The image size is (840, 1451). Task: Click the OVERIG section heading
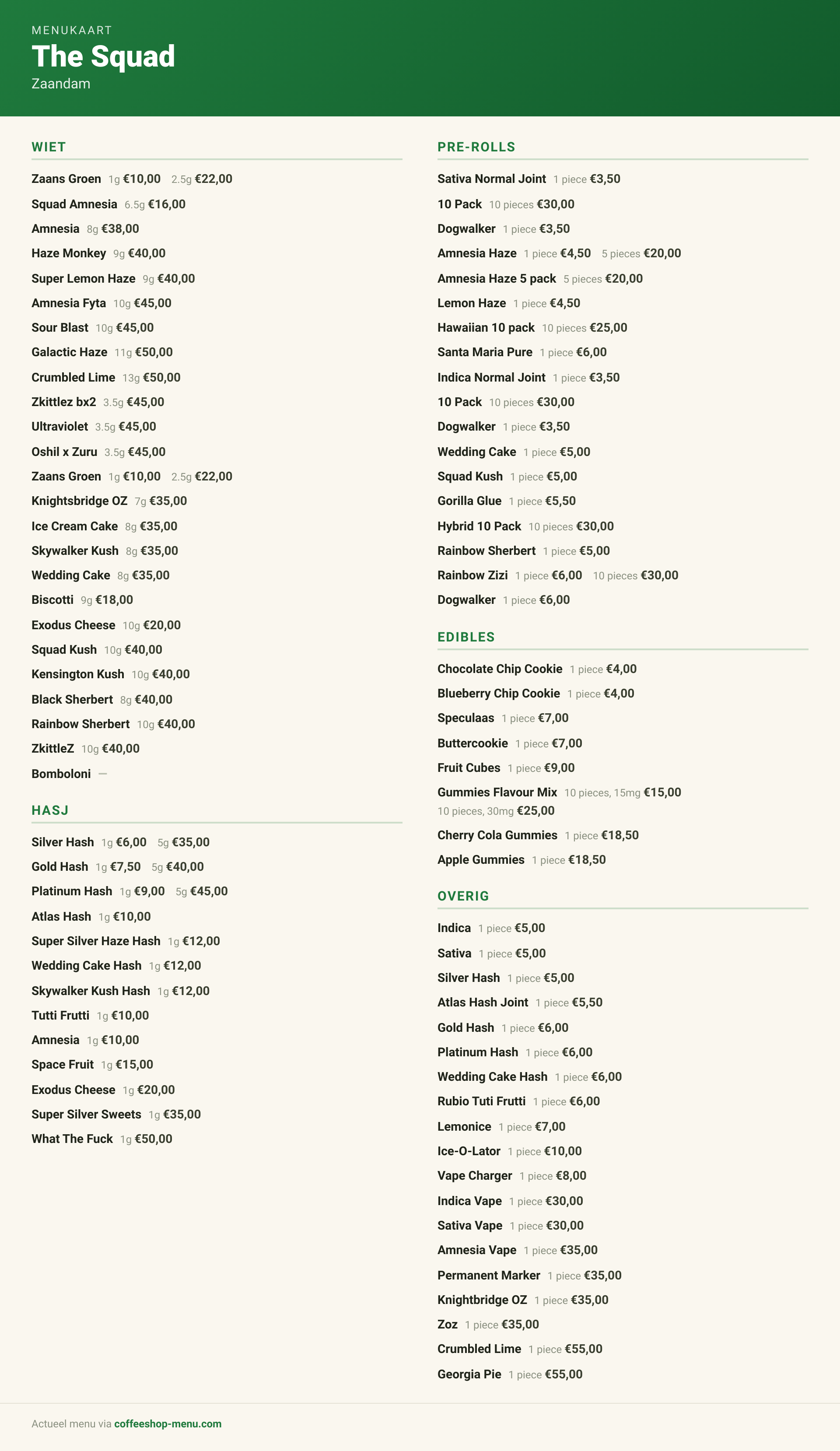click(463, 896)
